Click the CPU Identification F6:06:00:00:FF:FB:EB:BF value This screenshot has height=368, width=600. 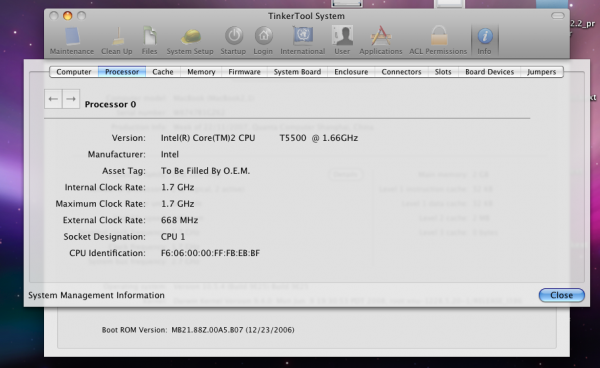coord(210,253)
